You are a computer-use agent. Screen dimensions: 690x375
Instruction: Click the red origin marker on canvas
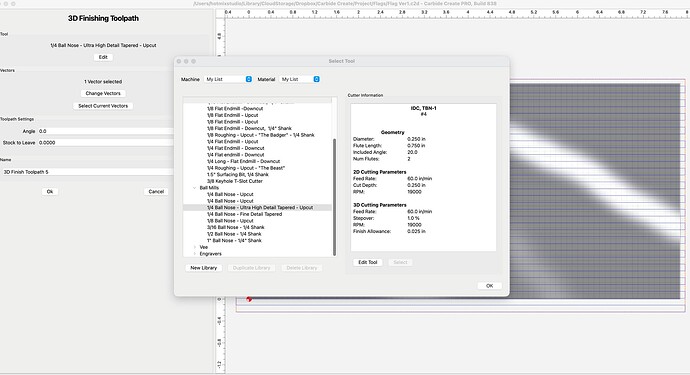pos(249,299)
